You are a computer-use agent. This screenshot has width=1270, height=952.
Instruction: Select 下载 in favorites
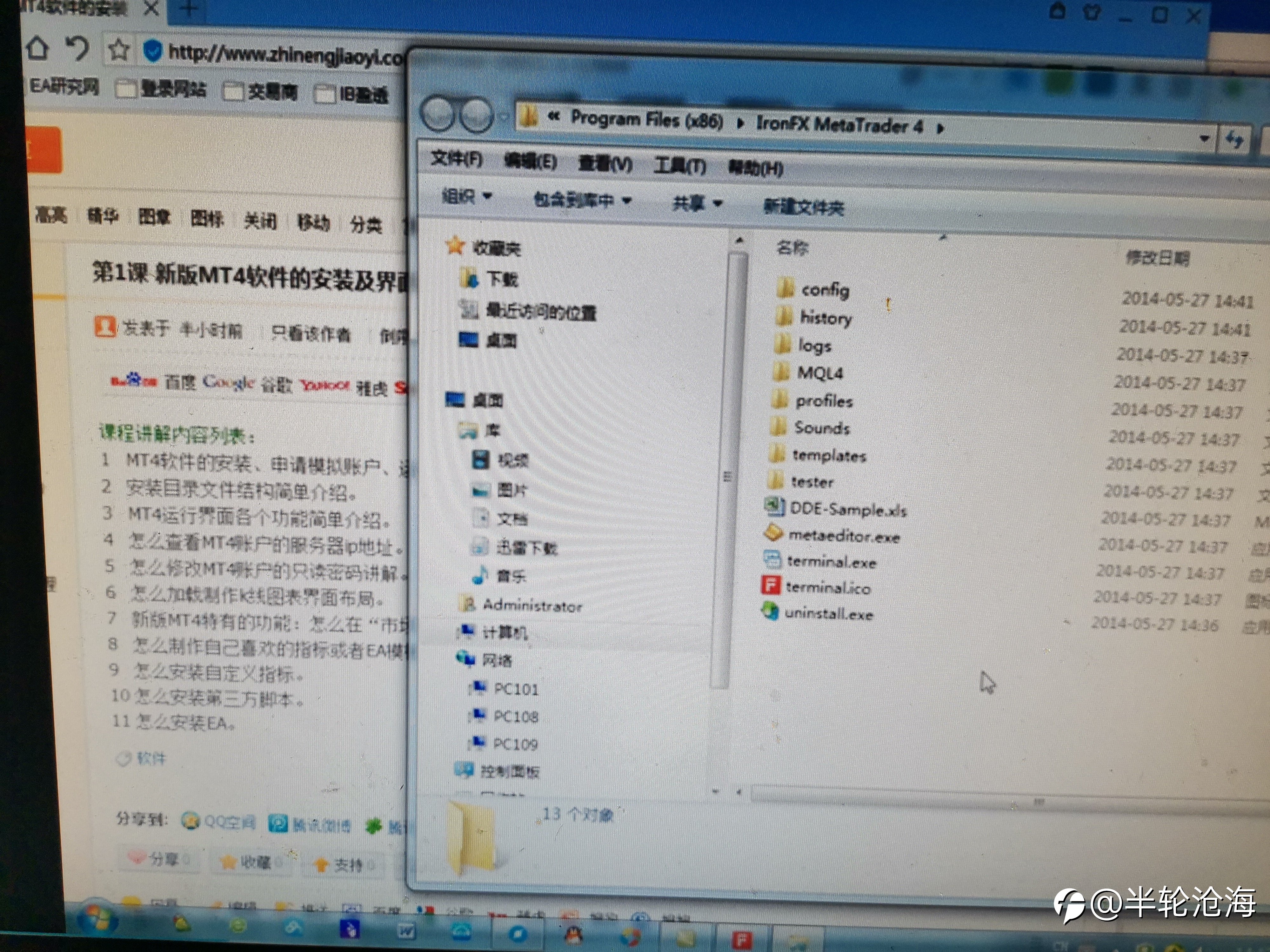pyautogui.click(x=489, y=278)
